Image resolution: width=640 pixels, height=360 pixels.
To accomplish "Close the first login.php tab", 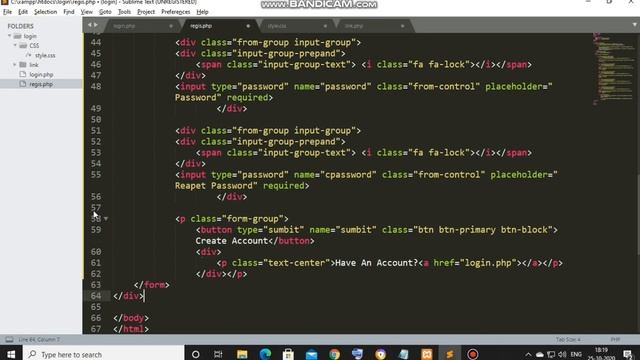I will 171,26.
